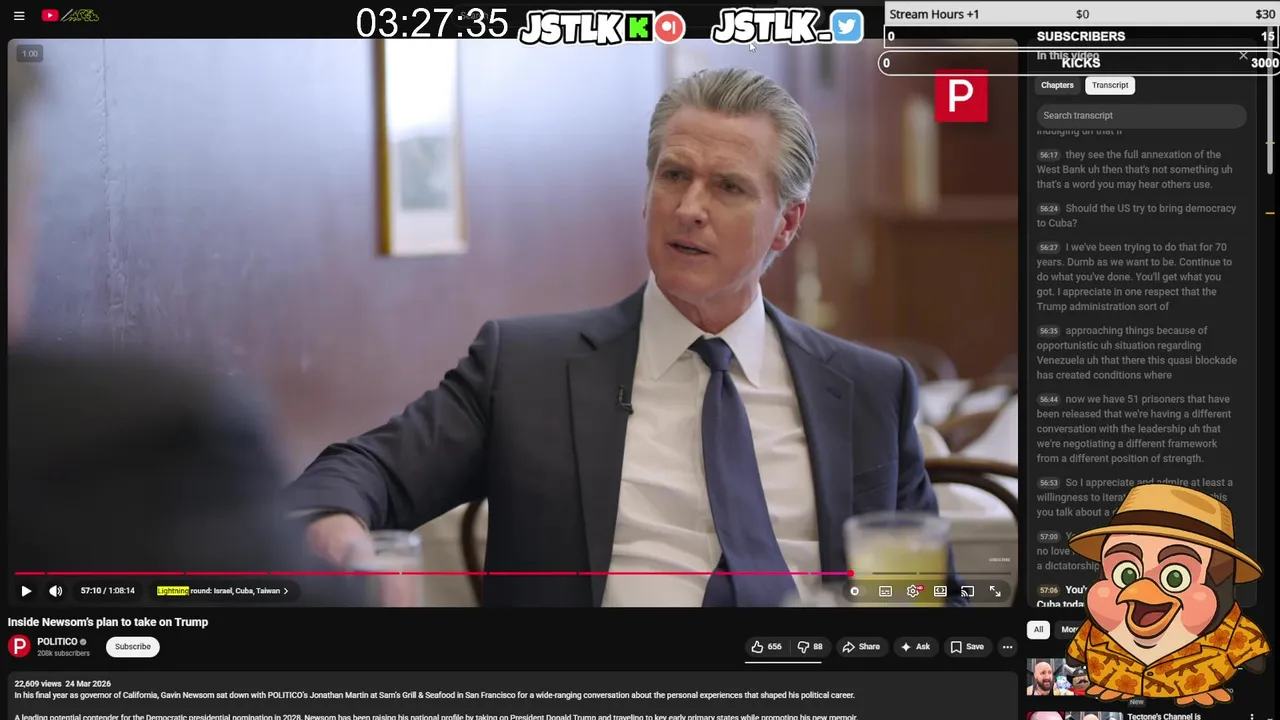The image size is (1280, 720).
Task: Mute the video volume speaker icon
Action: [56, 591]
